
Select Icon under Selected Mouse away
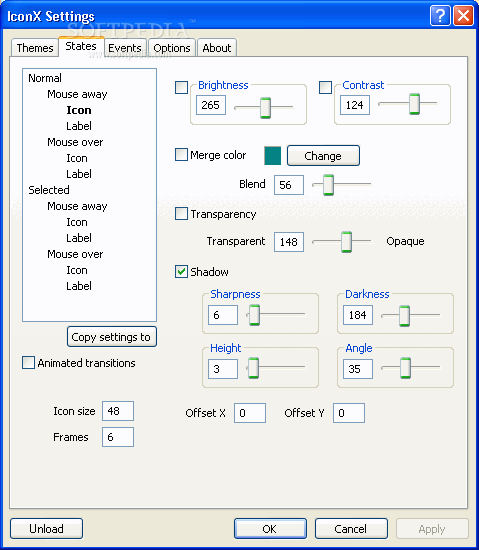pos(77,222)
